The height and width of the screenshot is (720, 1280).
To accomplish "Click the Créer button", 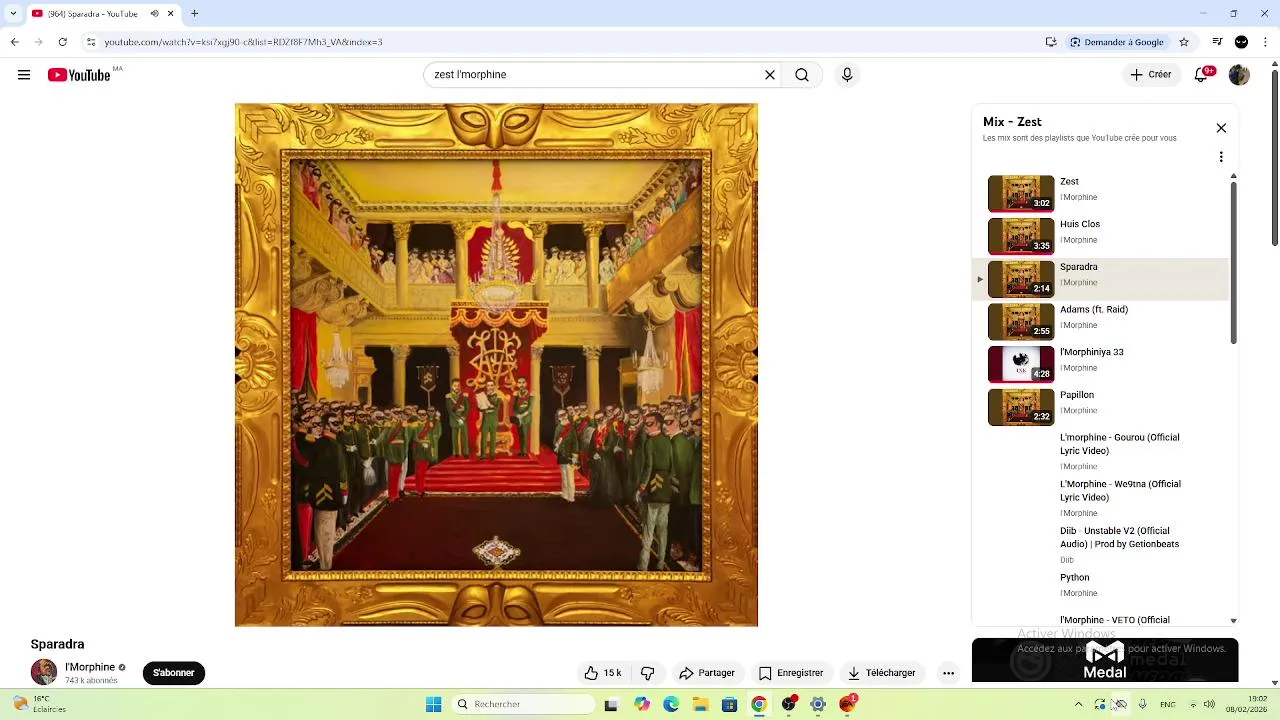I will [x=1151, y=75].
